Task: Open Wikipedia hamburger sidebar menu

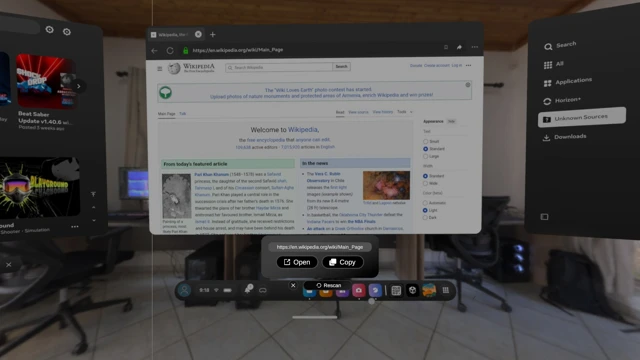Action: [160, 69]
